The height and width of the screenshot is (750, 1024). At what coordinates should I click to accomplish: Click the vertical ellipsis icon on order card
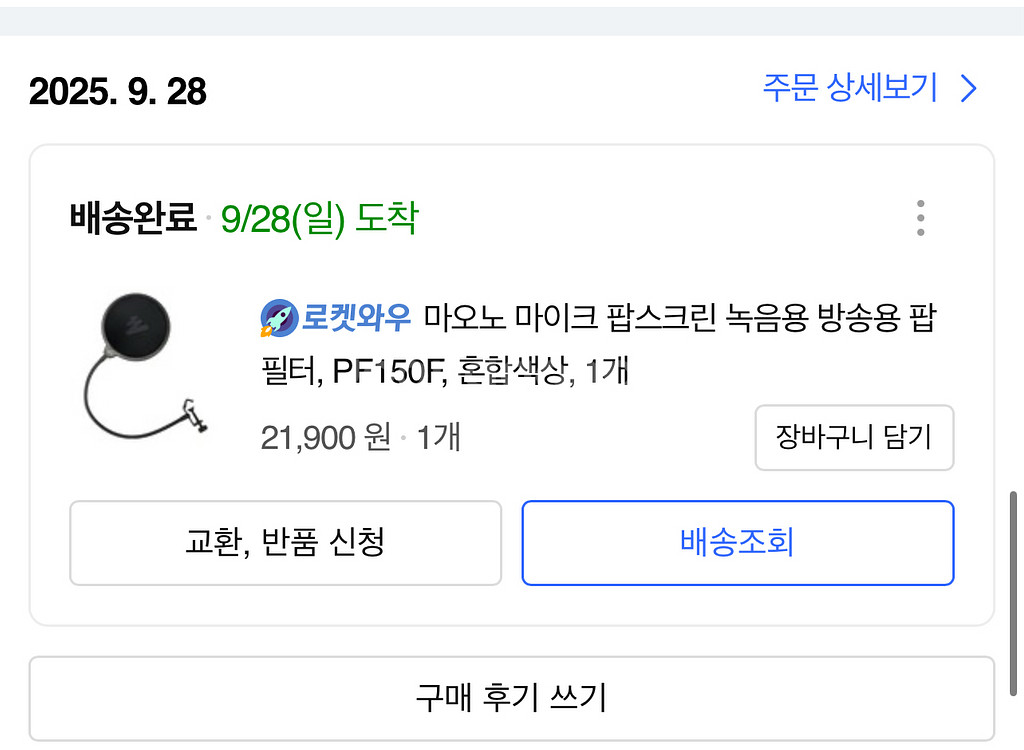tap(918, 218)
